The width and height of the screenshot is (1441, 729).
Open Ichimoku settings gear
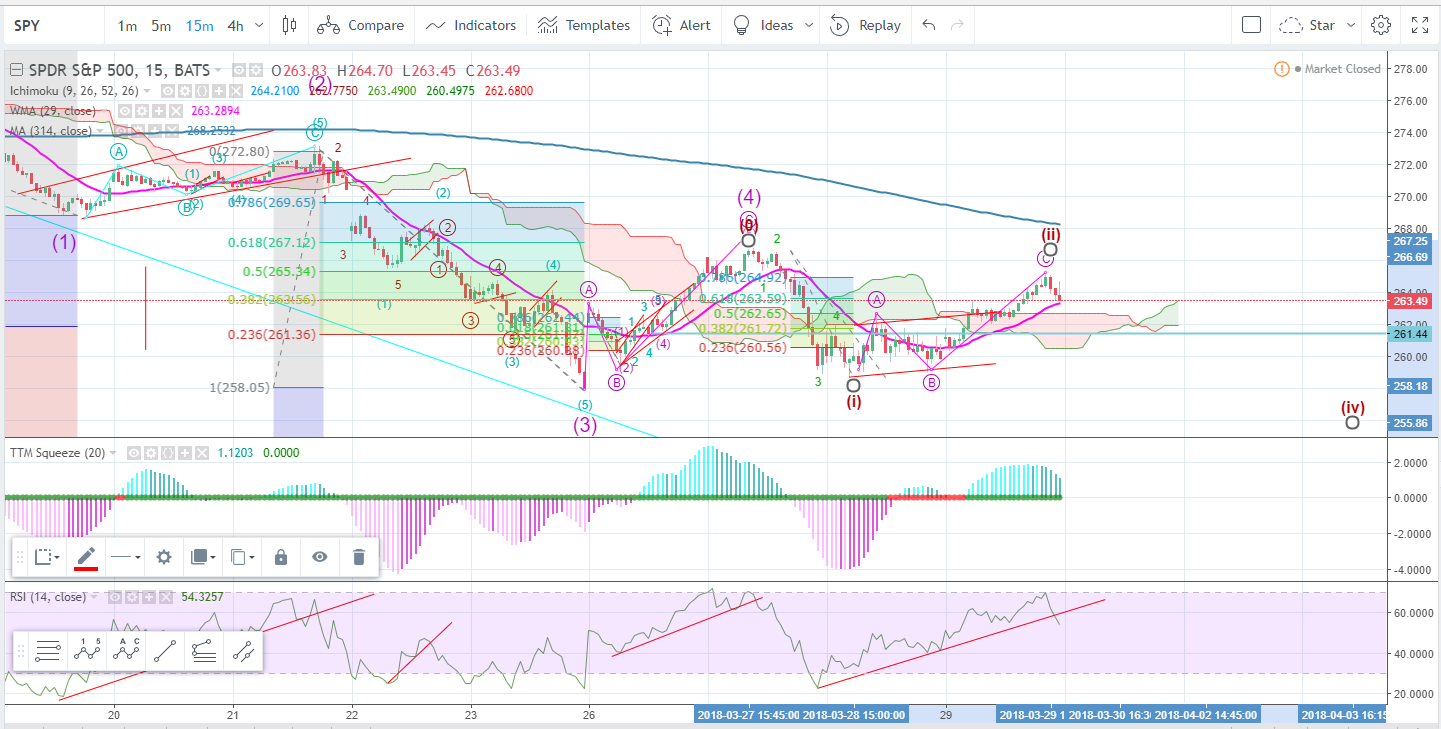(x=185, y=91)
